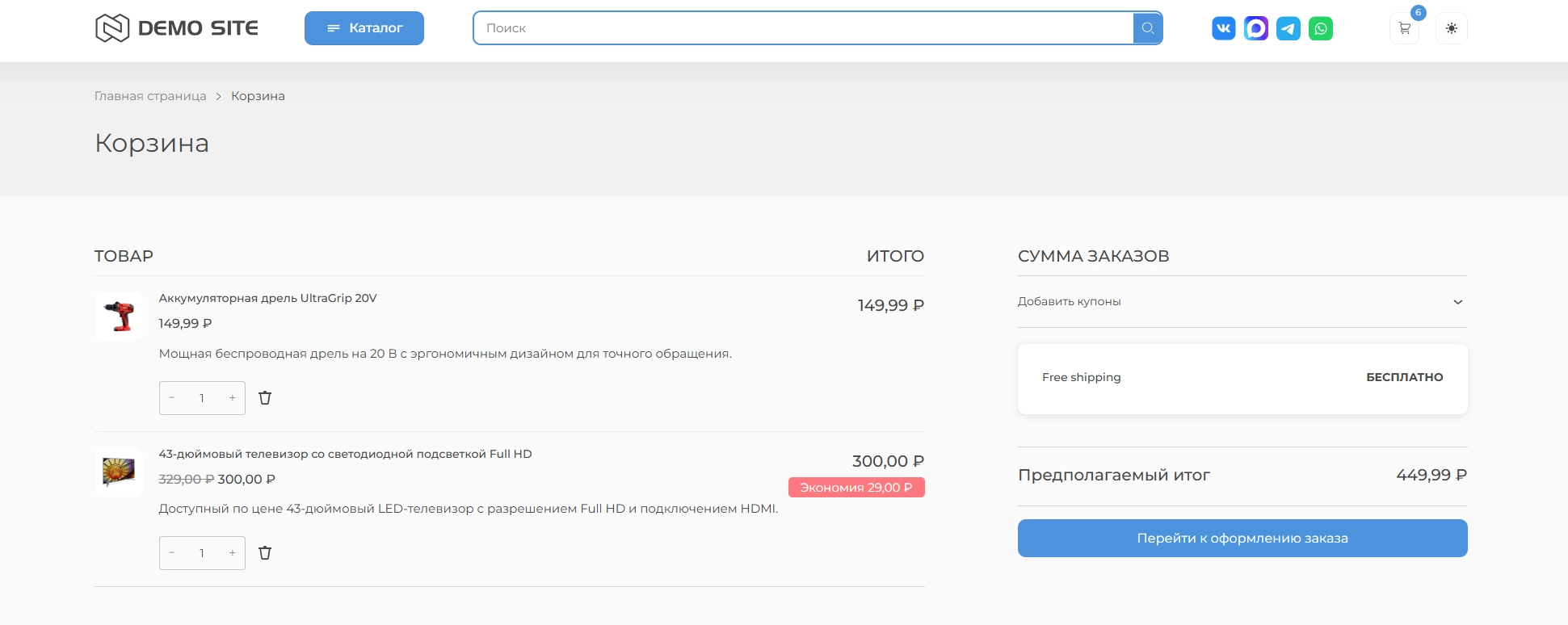This screenshot has height=625, width=1568.
Task: Focus the Поиск search field
Action: (x=804, y=28)
